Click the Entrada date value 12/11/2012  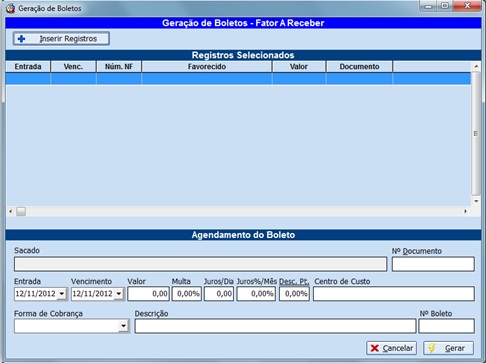[35, 294]
